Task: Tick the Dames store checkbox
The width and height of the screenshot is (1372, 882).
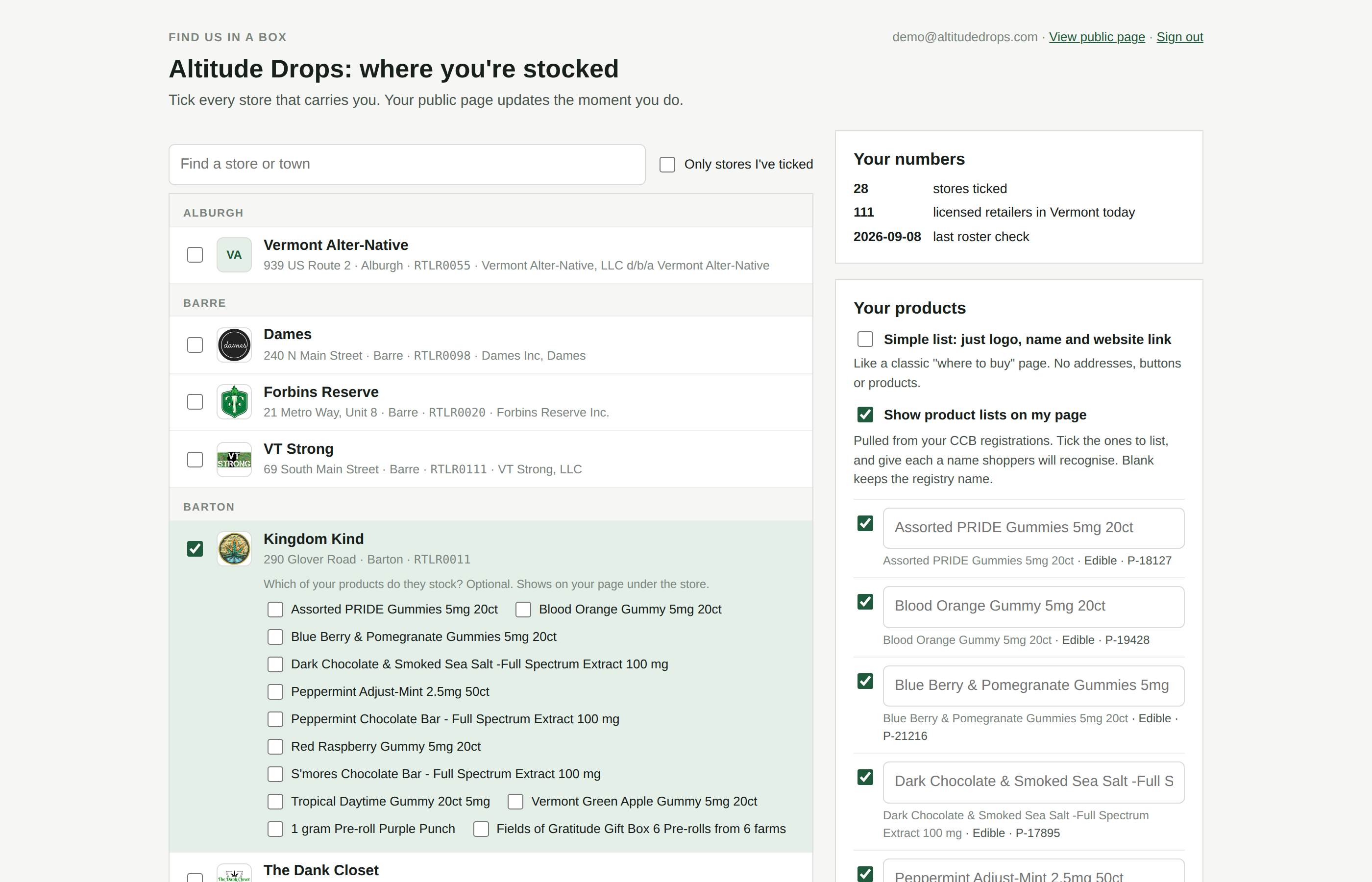Action: pyautogui.click(x=195, y=345)
